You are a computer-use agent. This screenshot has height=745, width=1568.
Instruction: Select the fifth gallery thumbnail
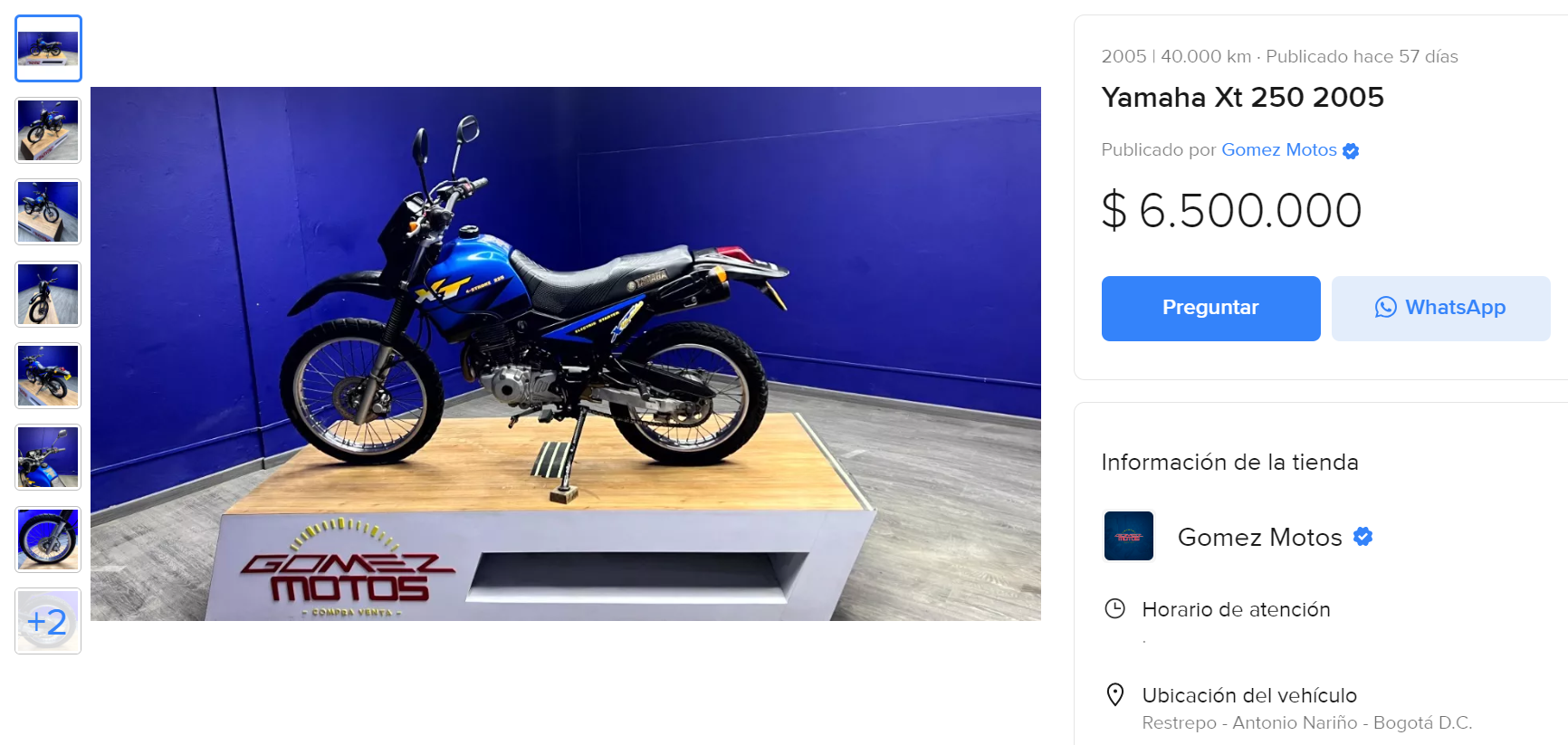click(x=48, y=376)
